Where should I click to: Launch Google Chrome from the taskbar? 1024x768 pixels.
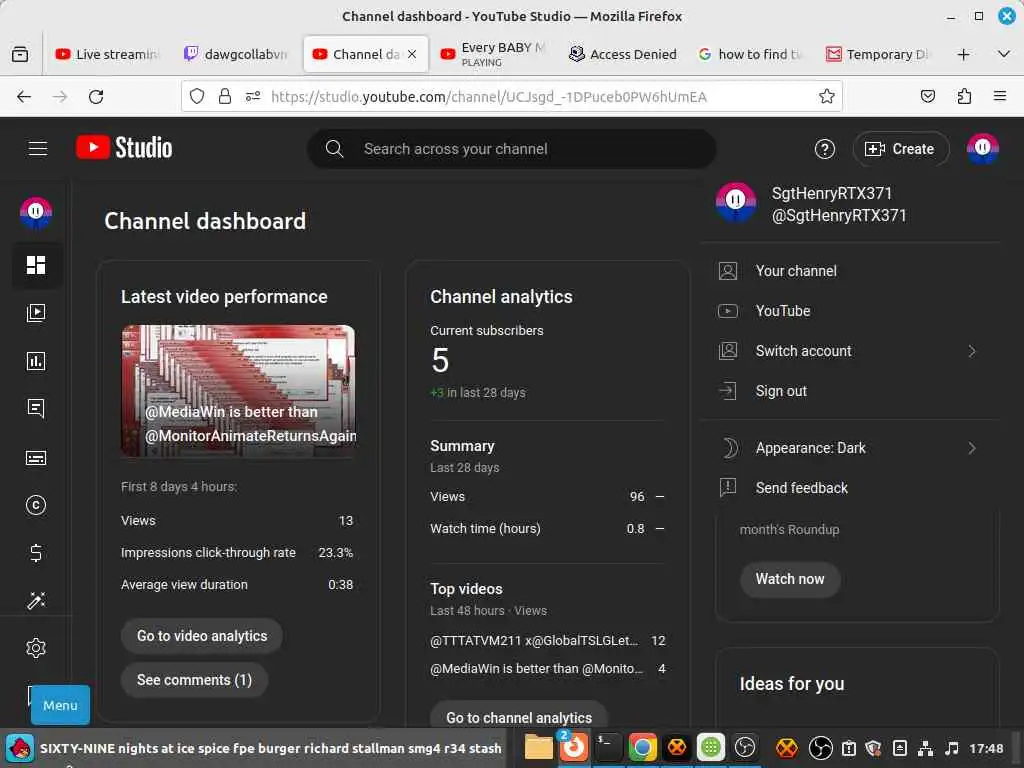pos(642,747)
